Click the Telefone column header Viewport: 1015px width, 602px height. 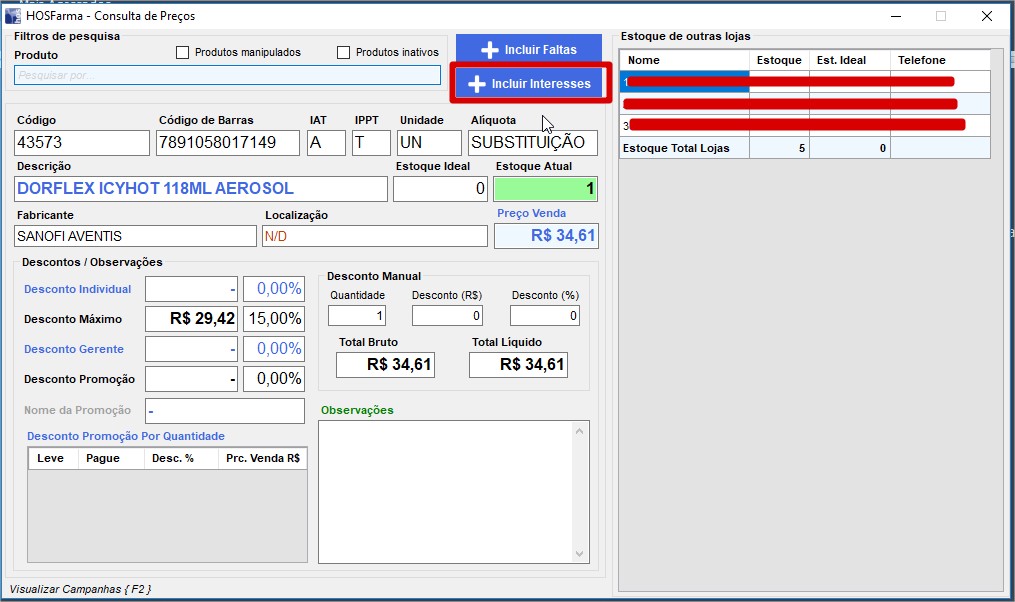click(921, 60)
